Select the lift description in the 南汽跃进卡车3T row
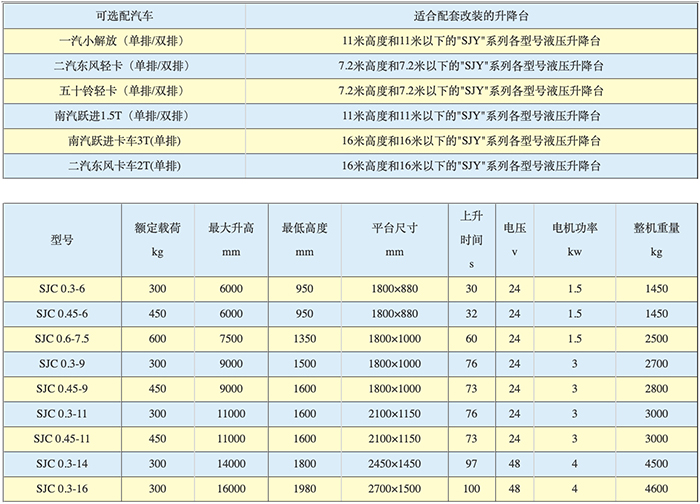This screenshot has height=504, width=700. pyautogui.click(x=471, y=142)
